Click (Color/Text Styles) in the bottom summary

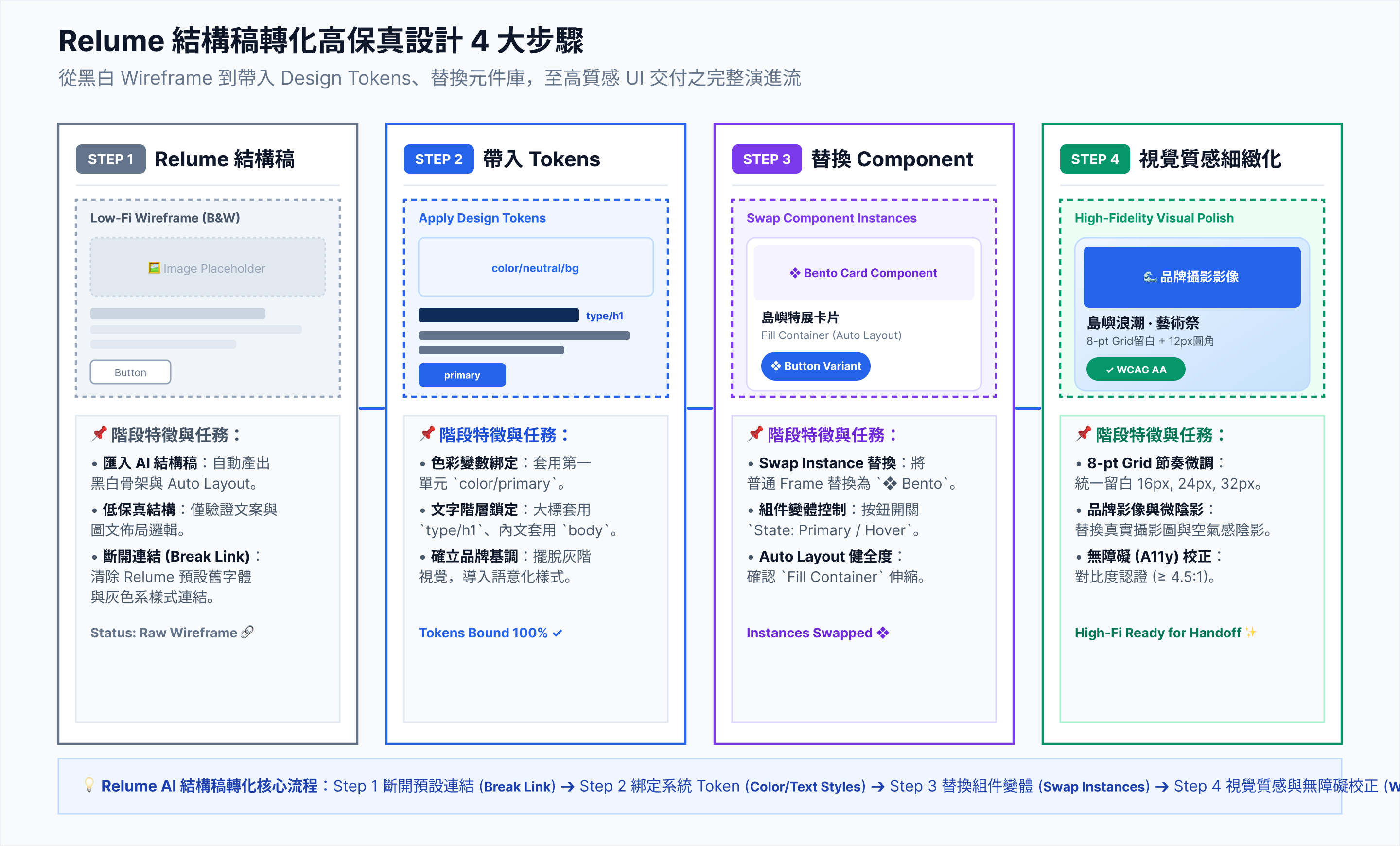click(x=805, y=786)
